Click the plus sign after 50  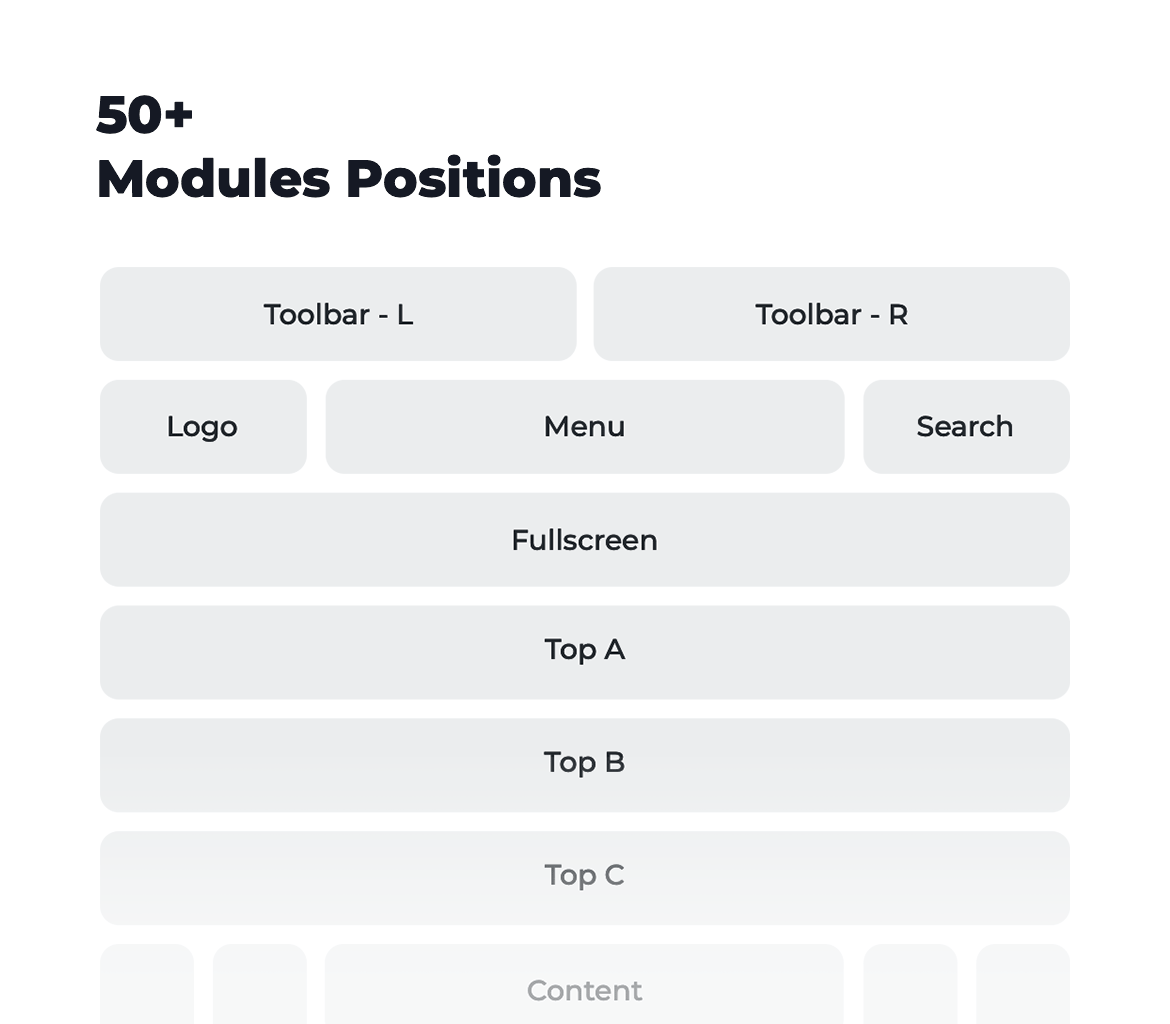(x=179, y=115)
